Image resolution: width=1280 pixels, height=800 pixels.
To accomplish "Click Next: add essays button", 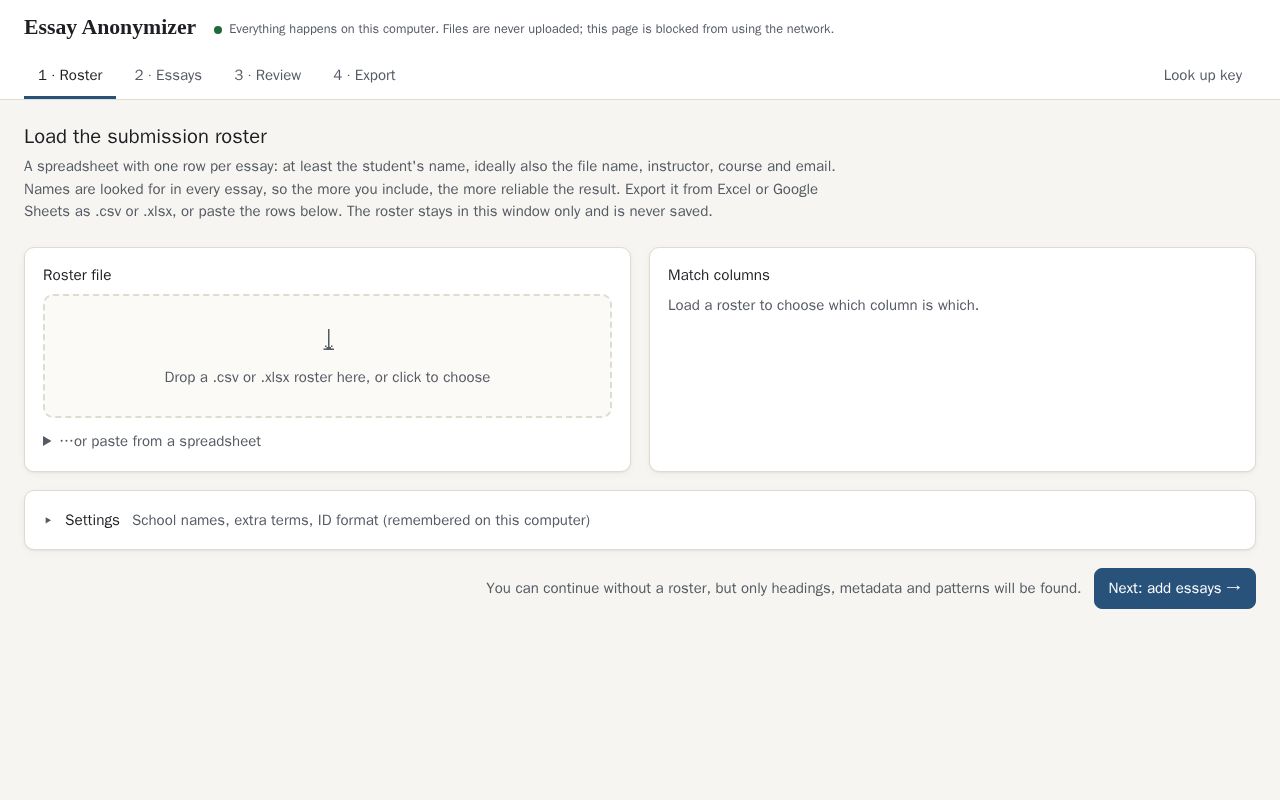I will pos(1174,588).
